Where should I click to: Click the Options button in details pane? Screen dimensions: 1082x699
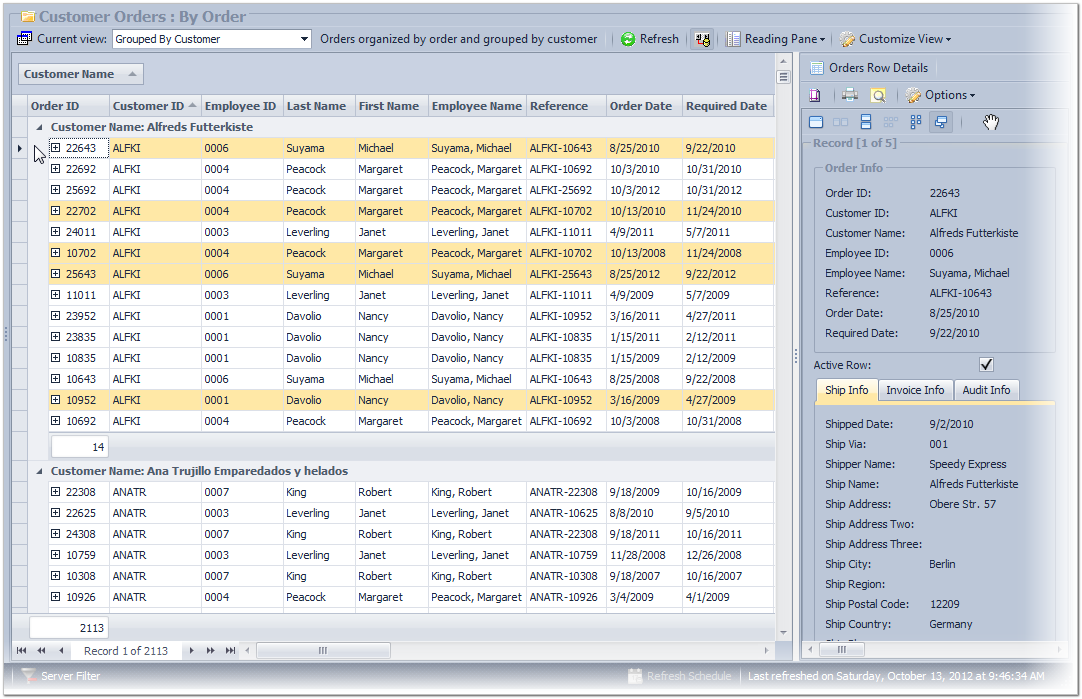tap(940, 96)
